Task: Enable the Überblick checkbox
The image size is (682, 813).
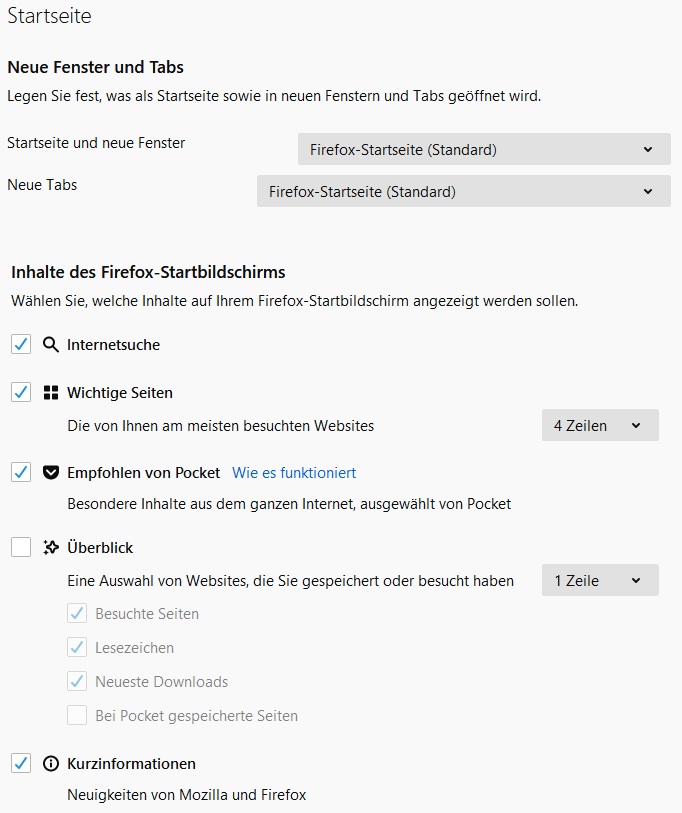Action: (x=21, y=547)
